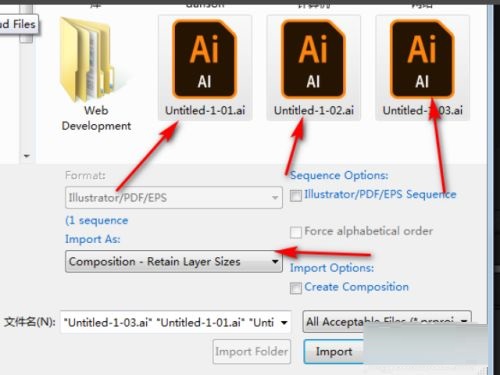The width and height of the screenshot is (500, 375).
Task: Open the file name history dropdown arrow
Action: tap(284, 323)
